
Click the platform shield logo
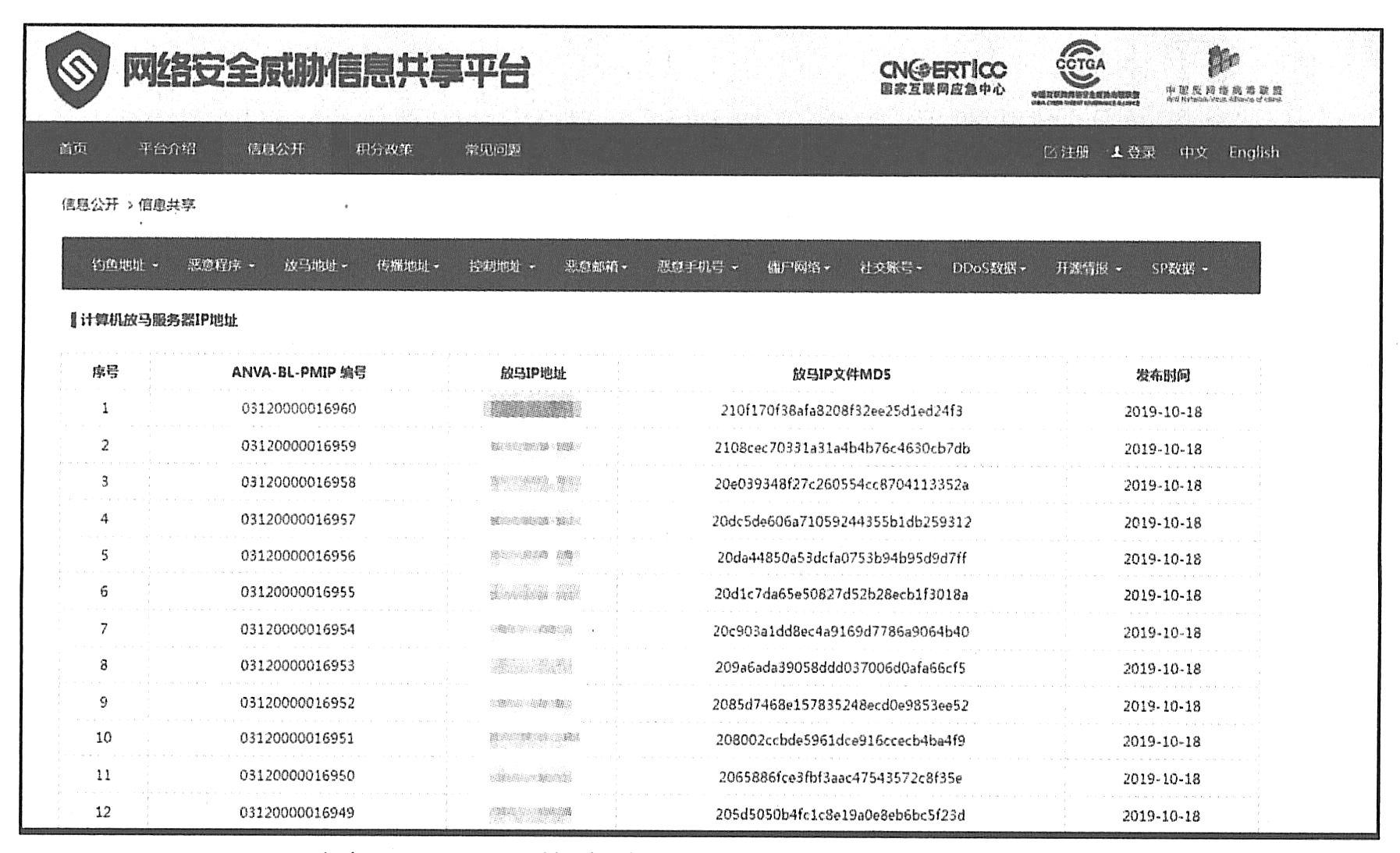point(76,71)
